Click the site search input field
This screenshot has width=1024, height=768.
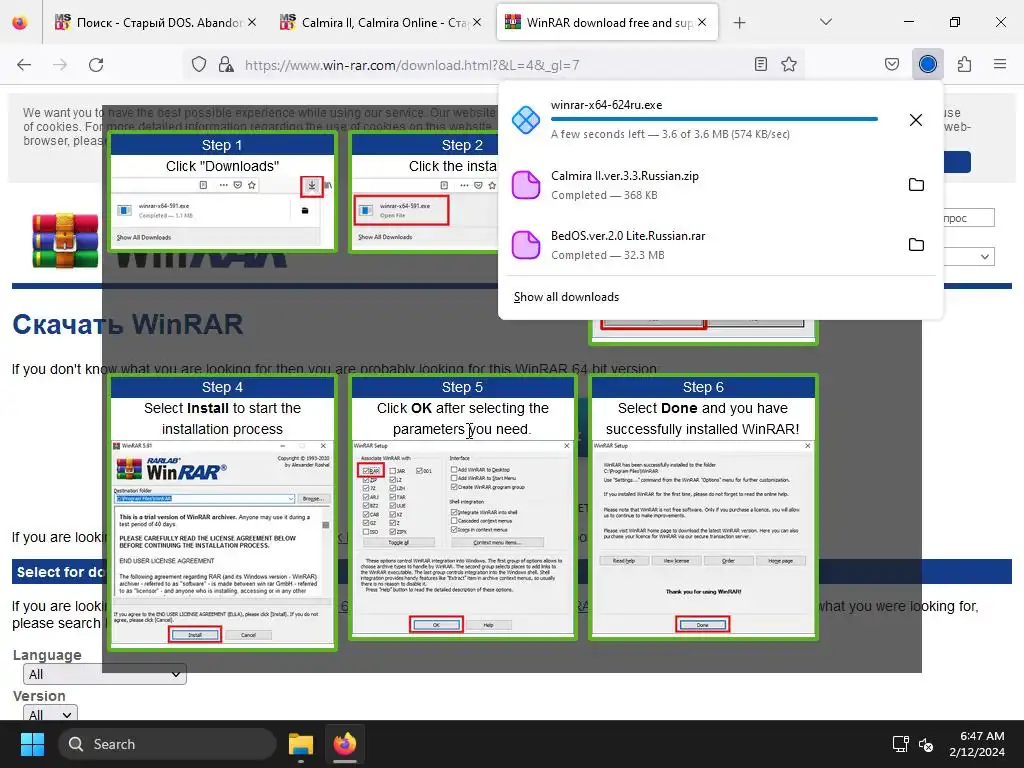click(968, 217)
